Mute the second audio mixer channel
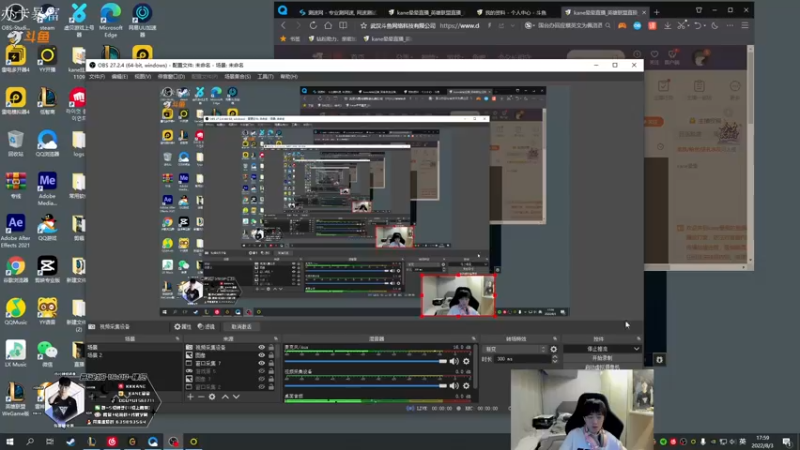Viewport: 800px width, 450px height. point(454,386)
